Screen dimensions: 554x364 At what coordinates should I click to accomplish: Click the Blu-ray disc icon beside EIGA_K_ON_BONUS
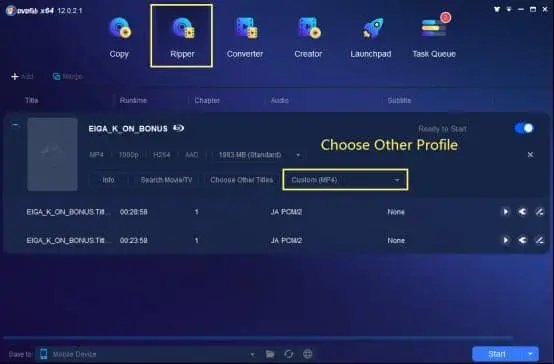point(178,128)
